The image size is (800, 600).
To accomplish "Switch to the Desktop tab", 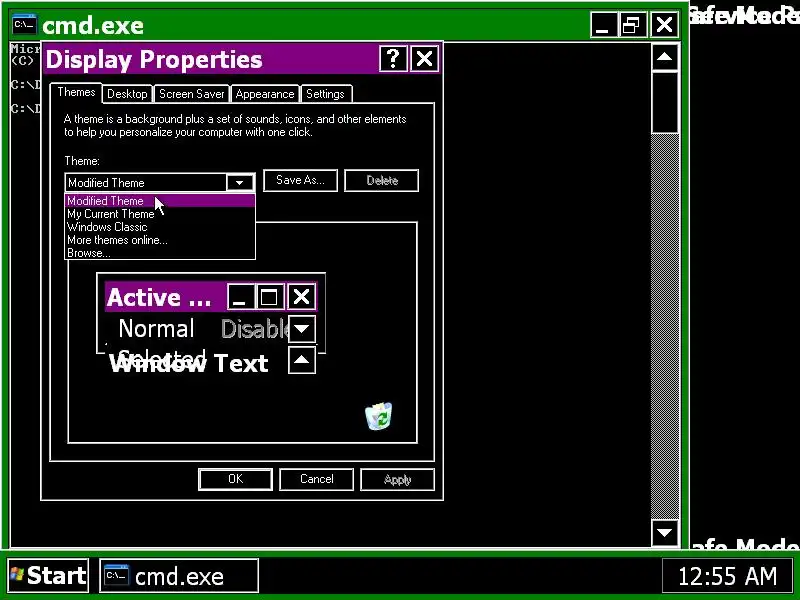I will pyautogui.click(x=127, y=94).
